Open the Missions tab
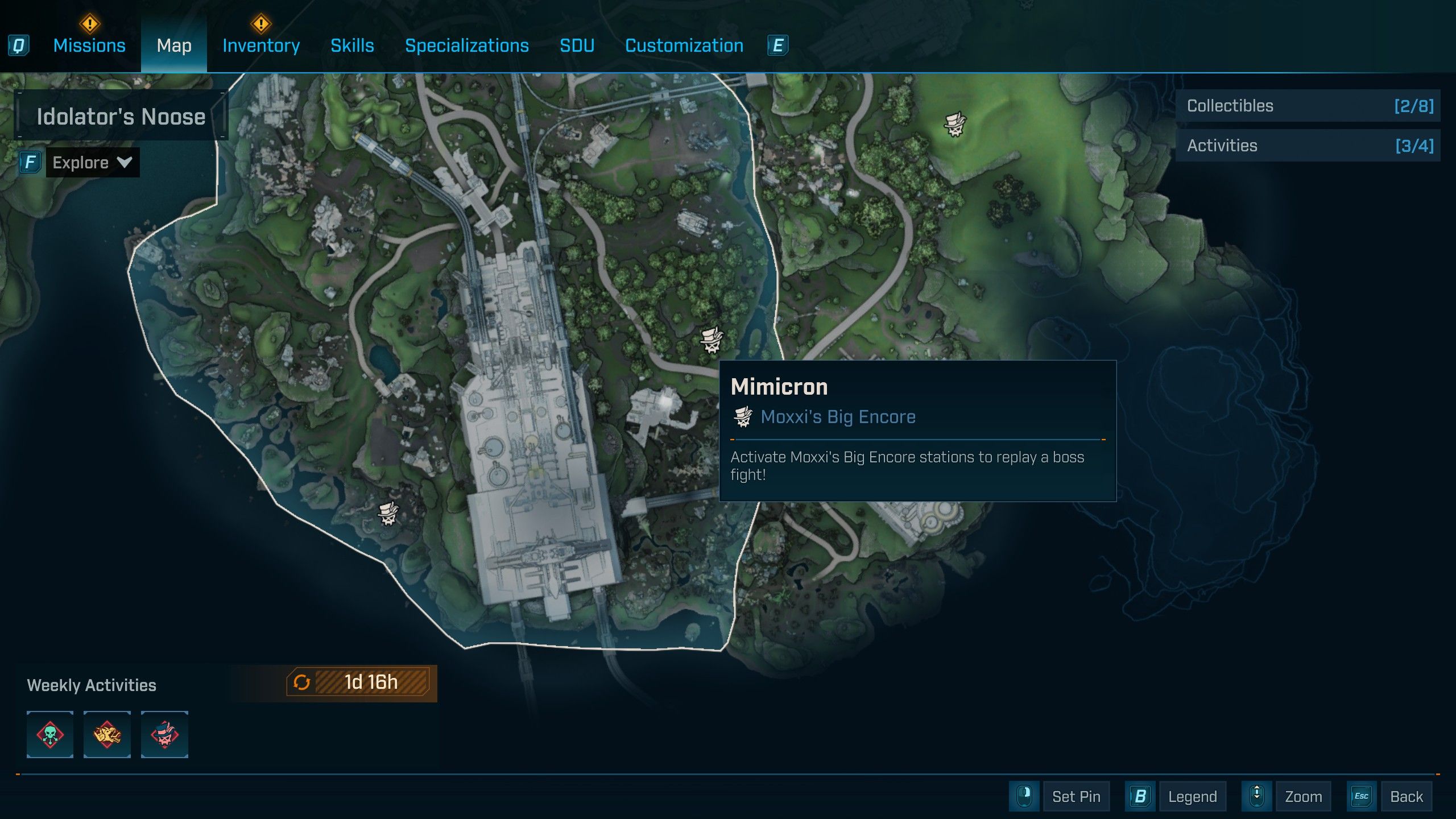The width and height of the screenshot is (1456, 819). point(89,45)
